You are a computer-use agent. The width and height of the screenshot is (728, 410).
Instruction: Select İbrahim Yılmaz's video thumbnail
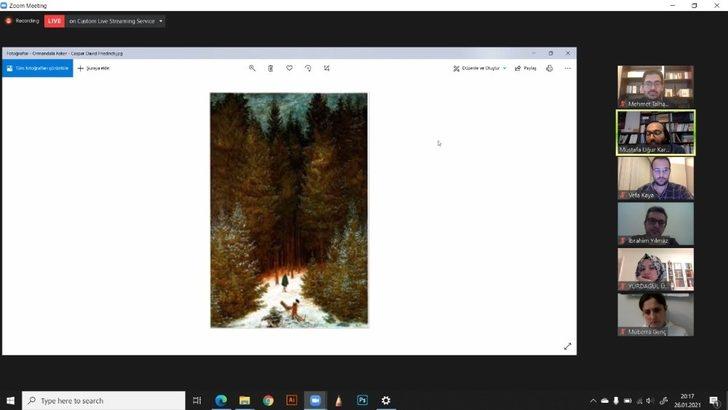(x=655, y=224)
